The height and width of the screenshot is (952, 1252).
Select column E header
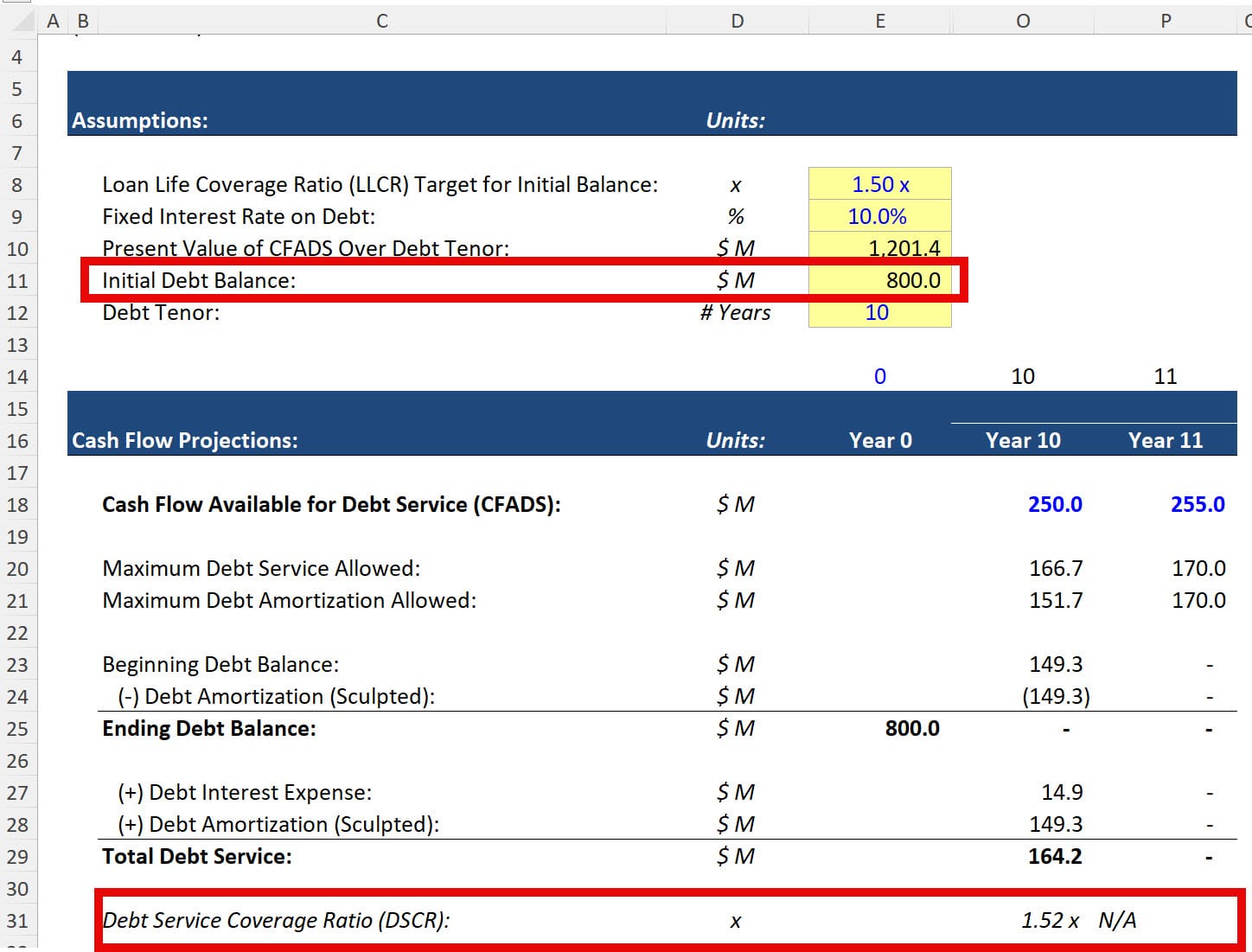click(x=879, y=21)
